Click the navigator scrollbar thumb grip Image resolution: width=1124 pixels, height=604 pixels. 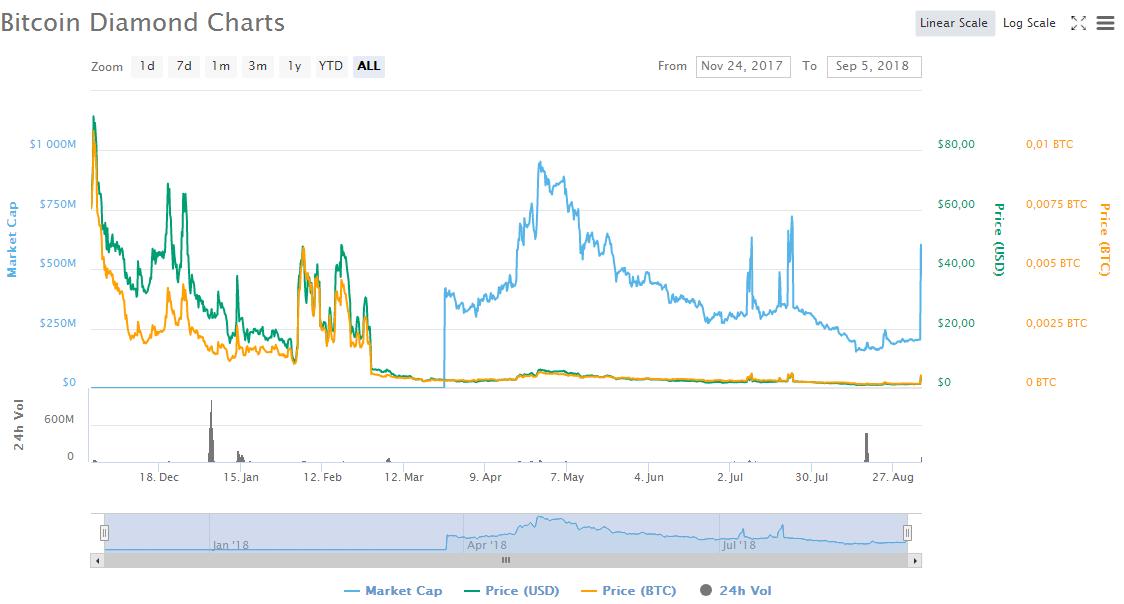[x=506, y=560]
